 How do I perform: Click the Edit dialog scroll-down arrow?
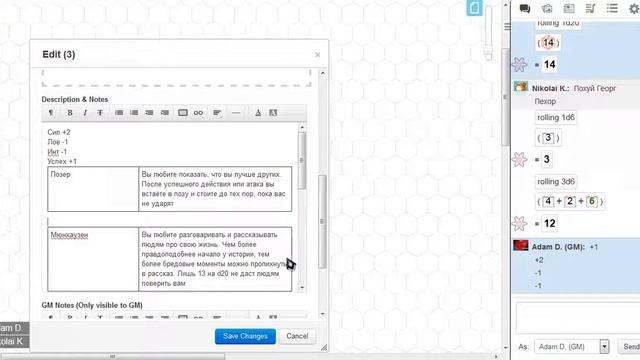pos(322,314)
